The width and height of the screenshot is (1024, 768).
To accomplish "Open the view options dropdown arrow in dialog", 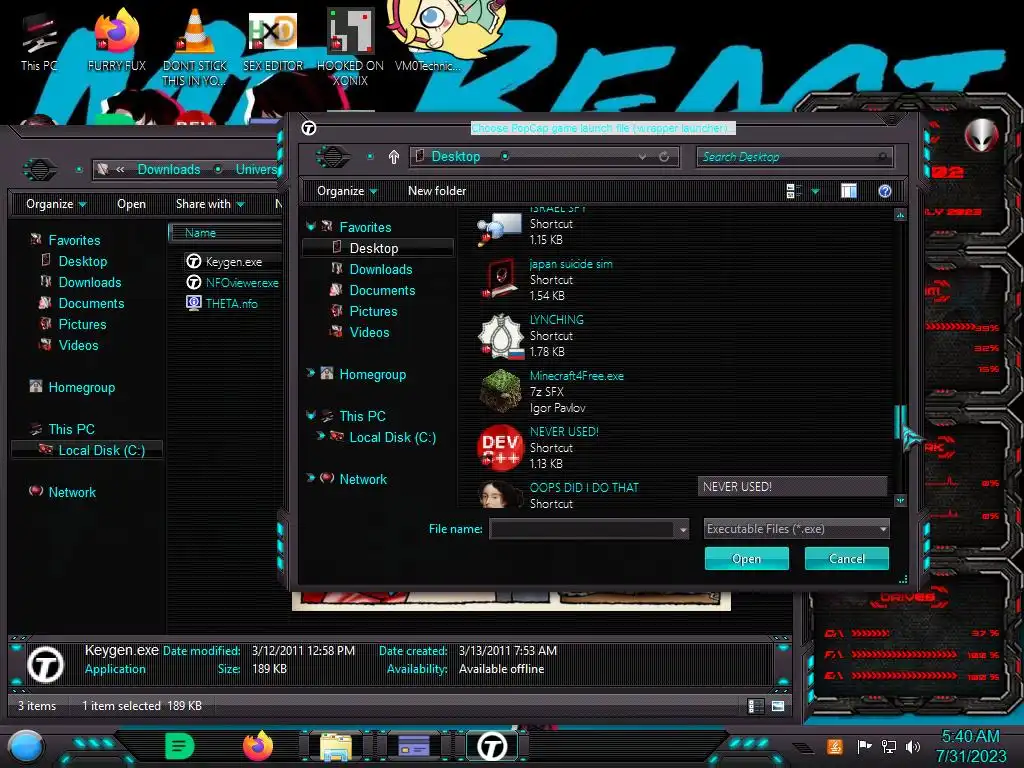I will point(816,191).
